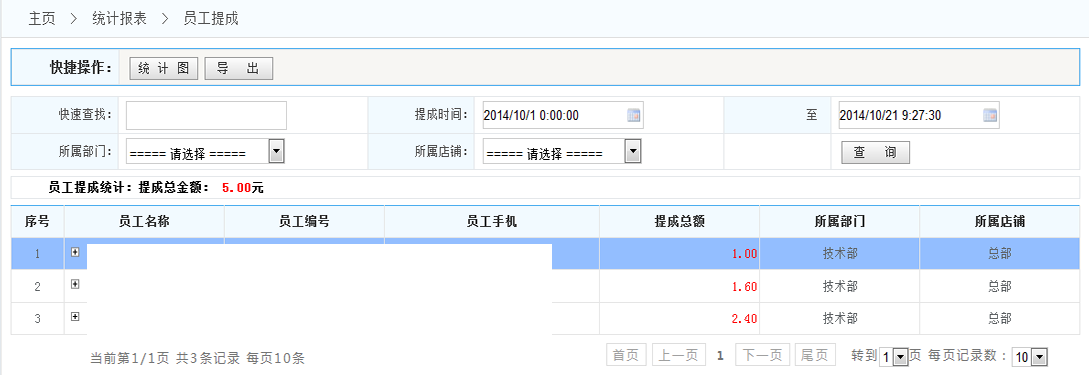The image size is (1089, 375).
Task: Open the 所属店铺 dropdown
Action: [x=562, y=151]
